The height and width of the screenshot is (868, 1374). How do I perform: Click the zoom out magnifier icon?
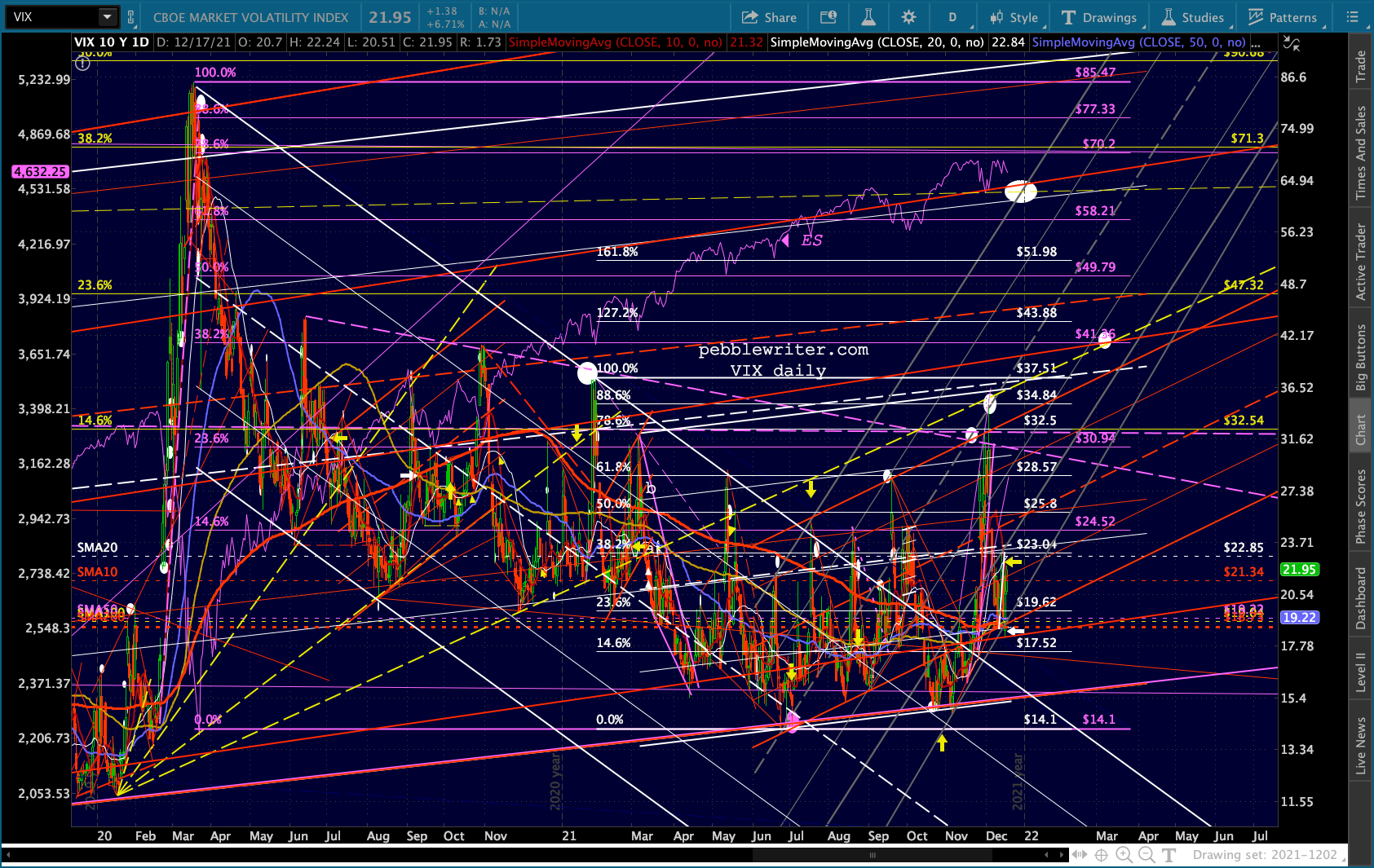click(1146, 855)
